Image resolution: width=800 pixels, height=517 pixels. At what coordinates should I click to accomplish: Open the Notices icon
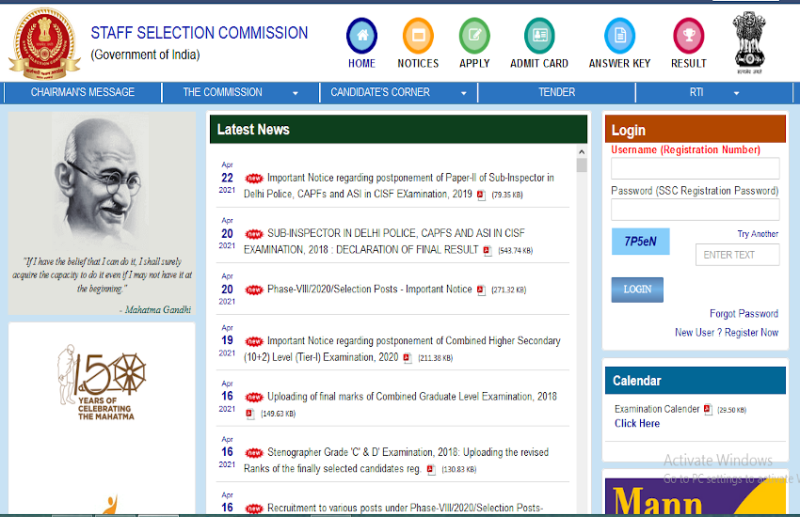[x=418, y=36]
